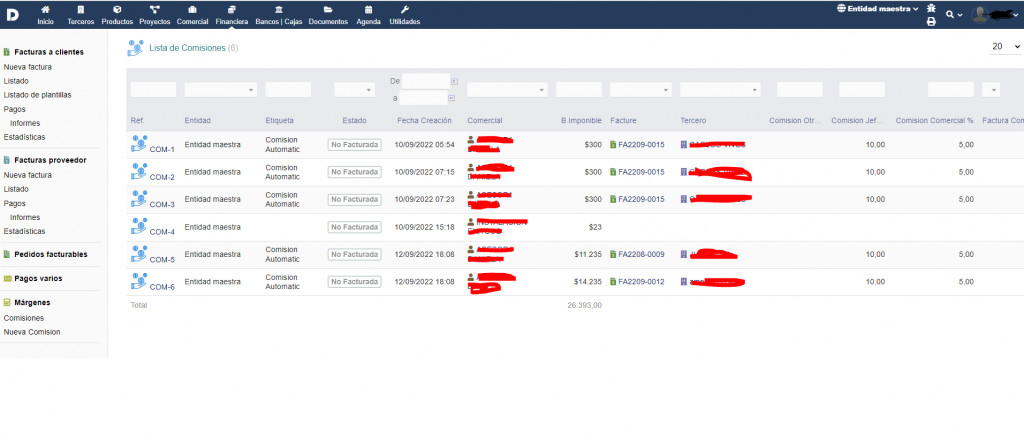Click the third-party building icon in the COM-6 row
Viewport: 1024px width, 440px height.
(x=684, y=282)
